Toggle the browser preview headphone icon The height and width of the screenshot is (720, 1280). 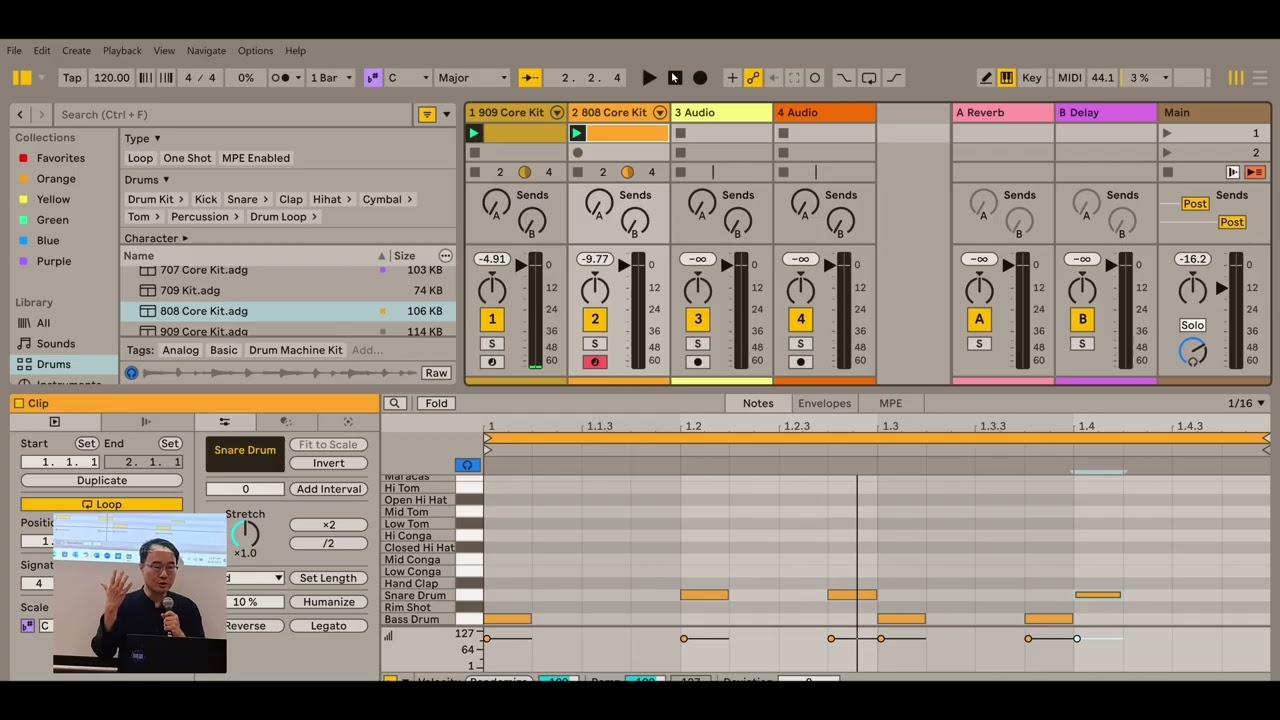coord(131,373)
